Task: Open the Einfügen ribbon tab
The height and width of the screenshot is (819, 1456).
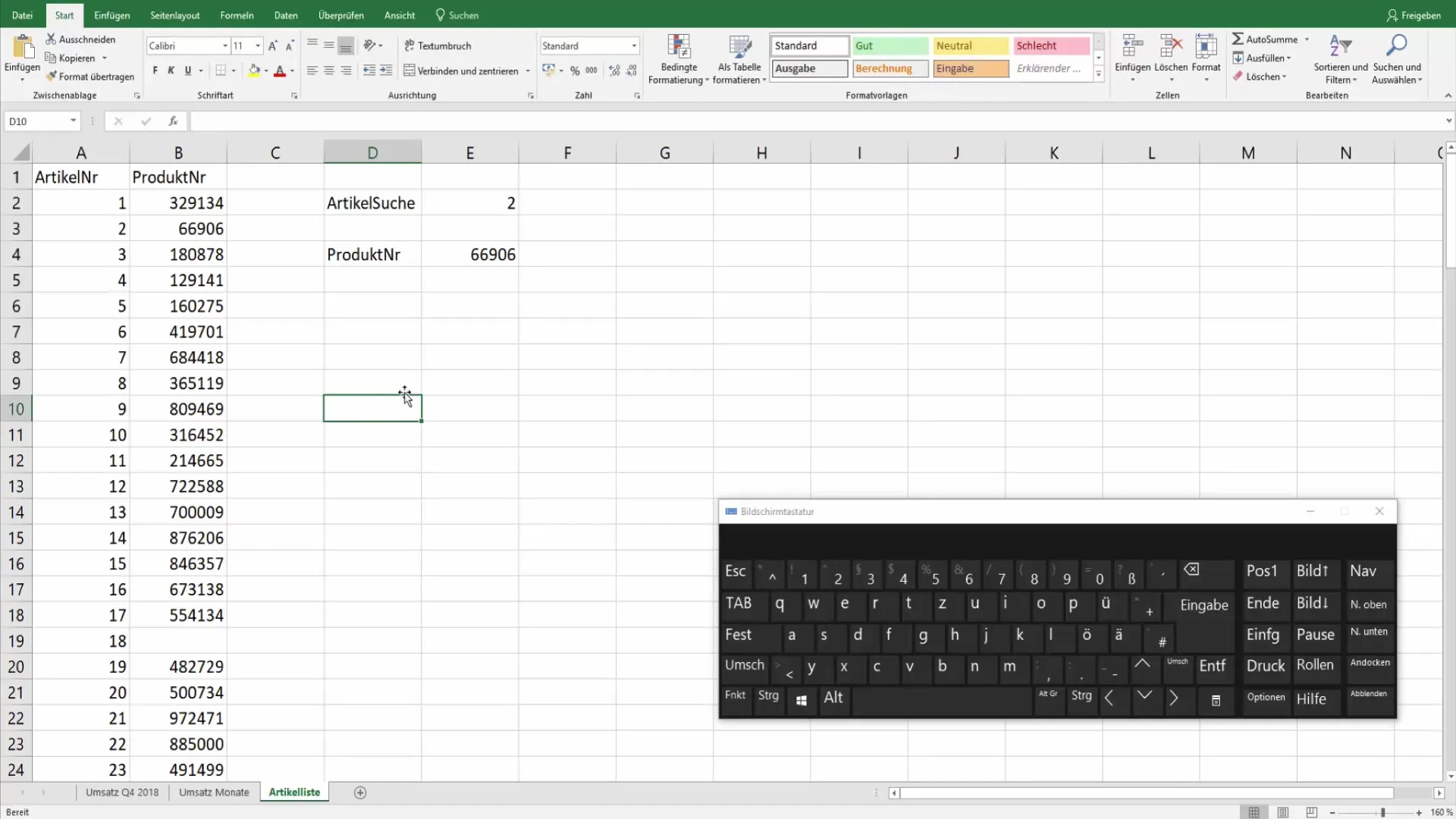Action: coord(111,15)
